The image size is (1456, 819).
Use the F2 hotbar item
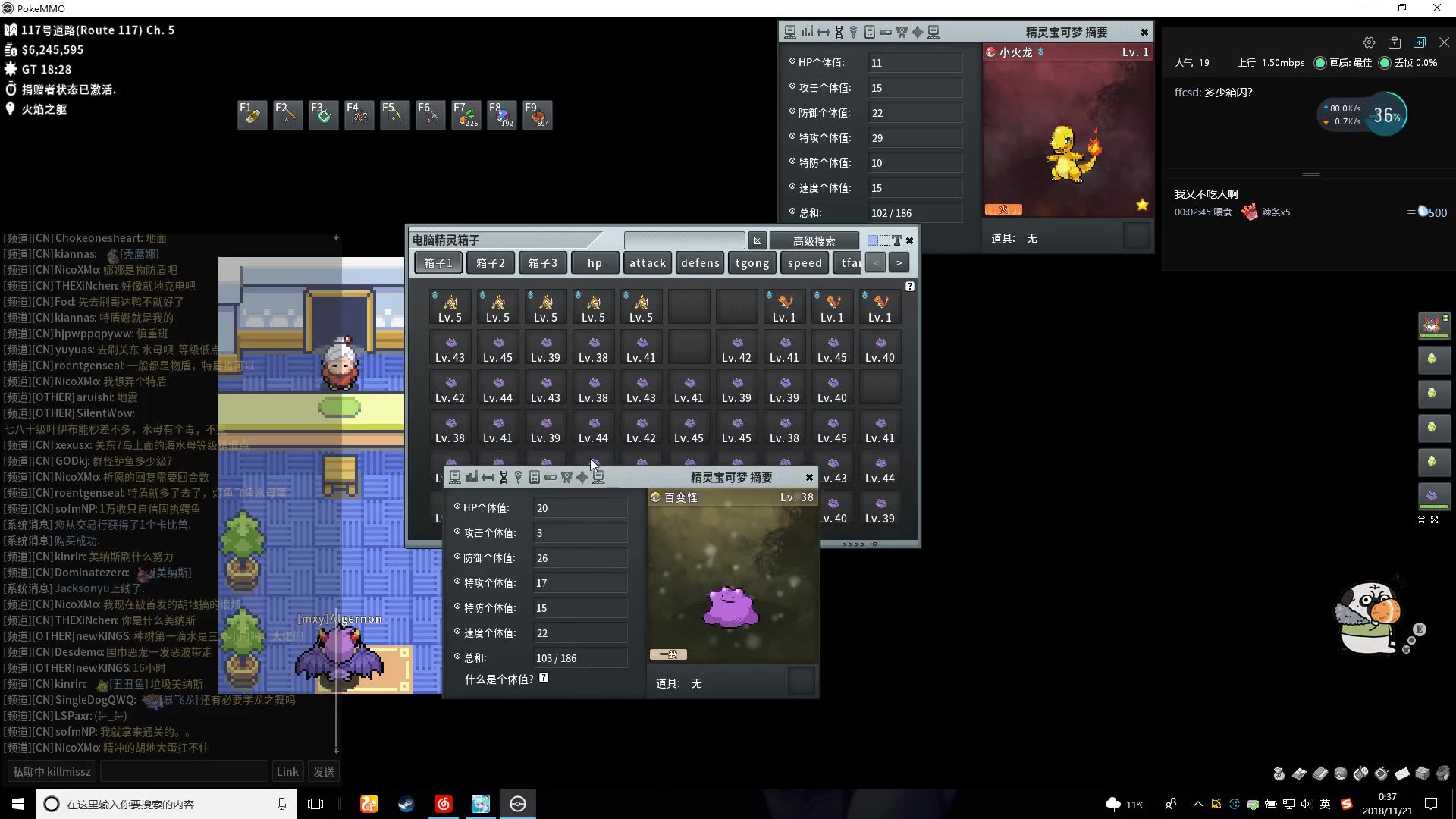(288, 115)
